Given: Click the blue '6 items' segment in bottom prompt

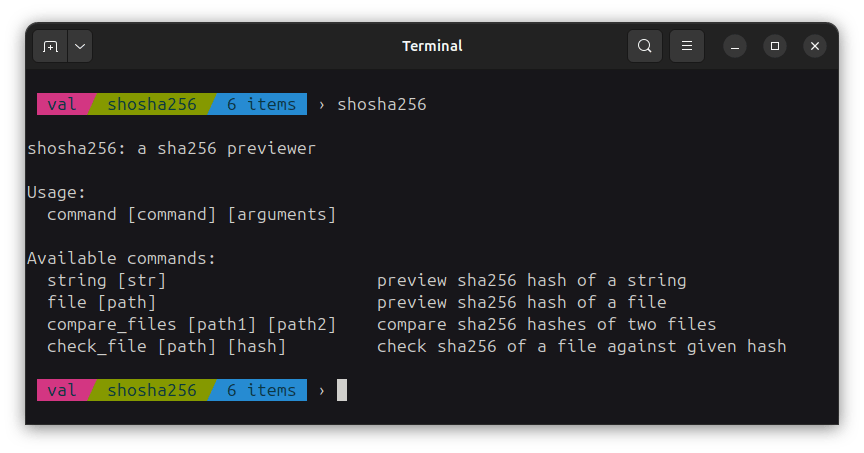Looking at the screenshot, I should (261, 390).
